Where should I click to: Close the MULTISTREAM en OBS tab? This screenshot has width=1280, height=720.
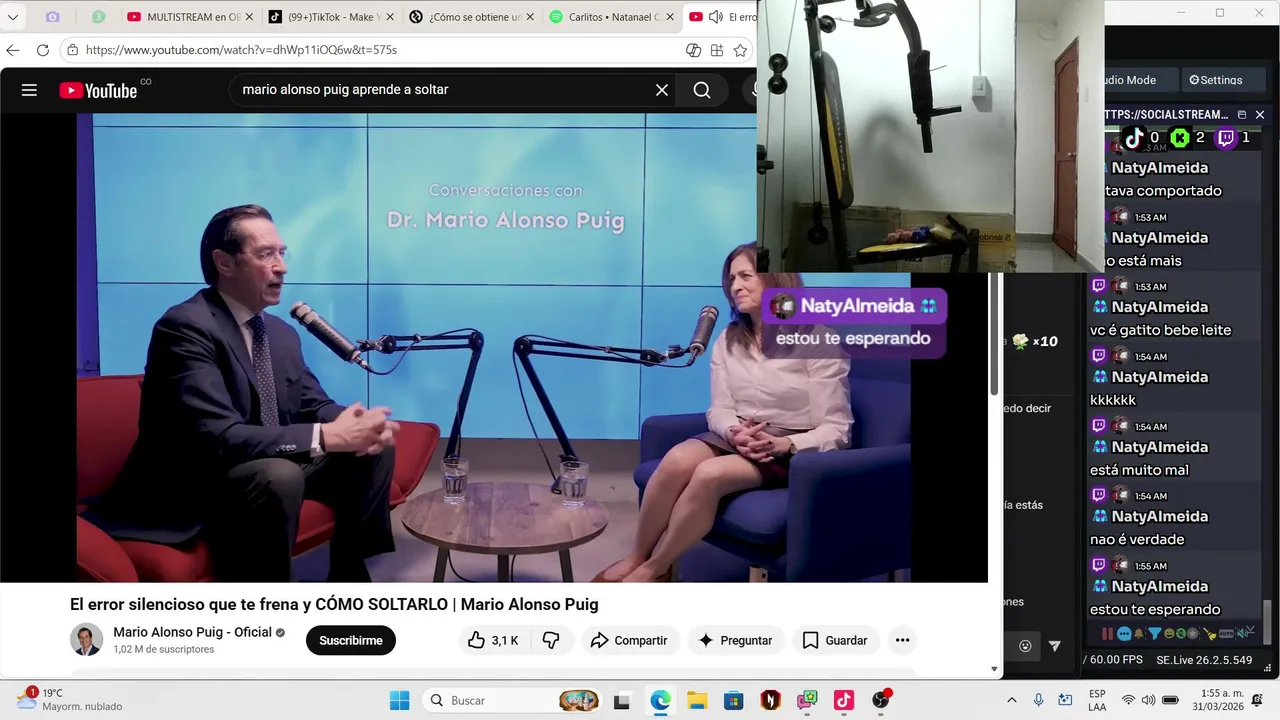[x=248, y=17]
